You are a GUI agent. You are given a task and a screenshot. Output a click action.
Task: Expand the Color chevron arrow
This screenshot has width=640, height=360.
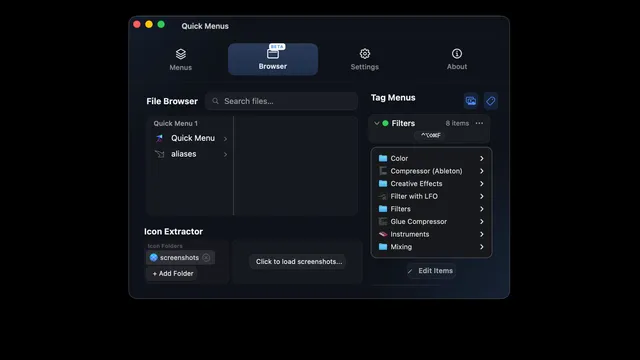(x=482, y=158)
